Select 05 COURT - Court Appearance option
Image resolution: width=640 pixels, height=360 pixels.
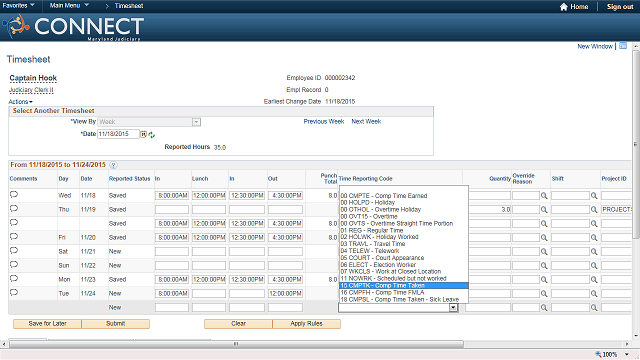(404, 258)
